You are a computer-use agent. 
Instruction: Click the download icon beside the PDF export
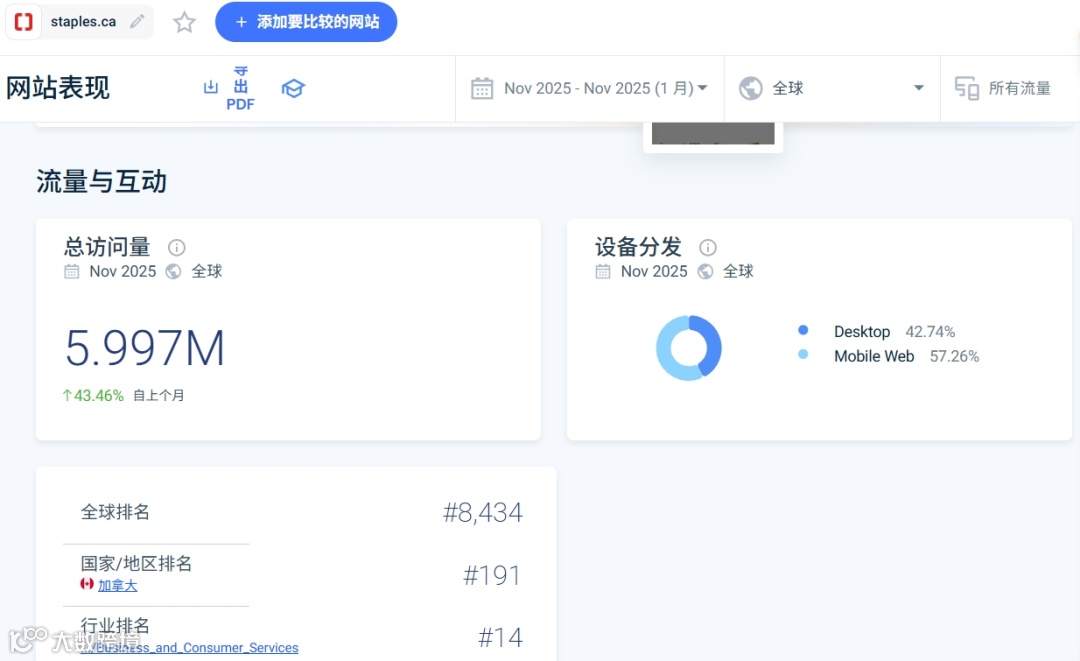[x=211, y=87]
